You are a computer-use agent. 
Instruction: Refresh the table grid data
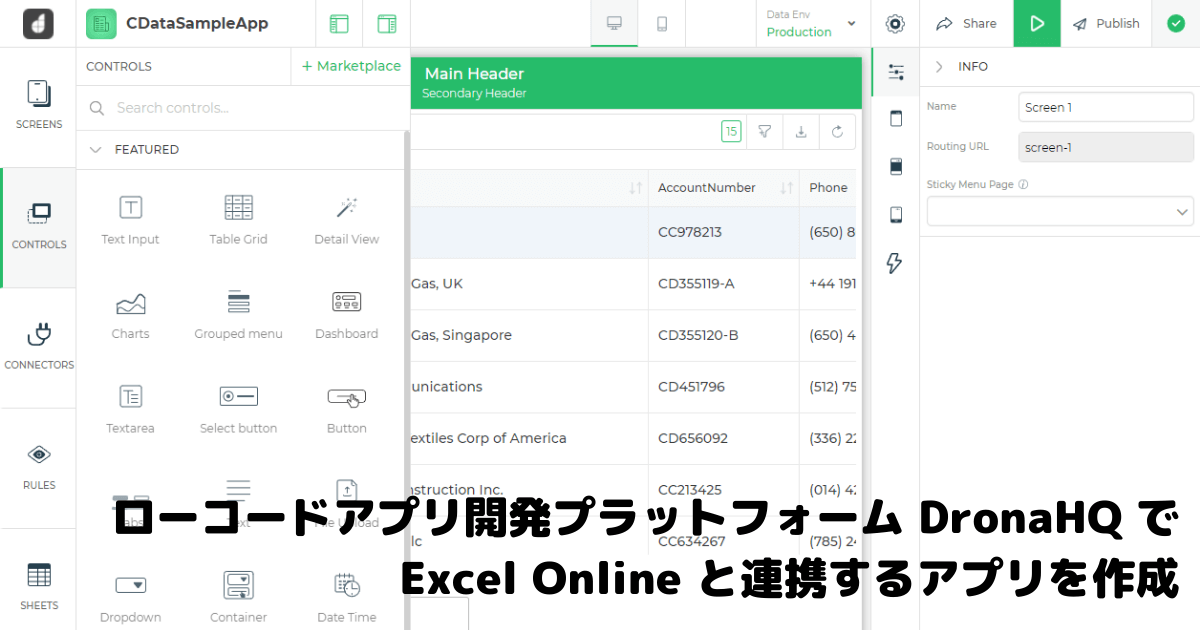837,131
